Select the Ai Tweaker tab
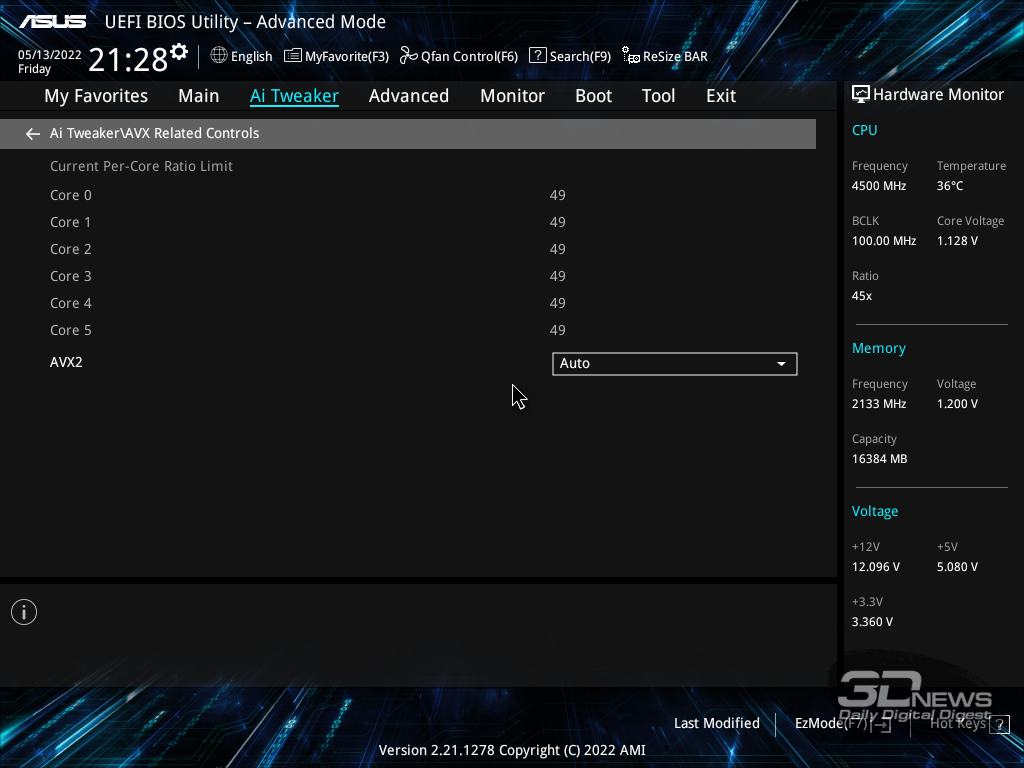 (294, 96)
